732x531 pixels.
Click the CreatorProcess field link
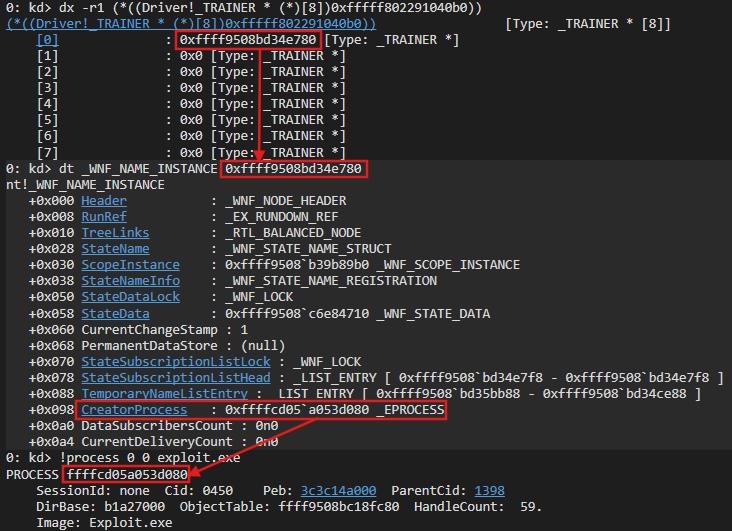(134, 410)
